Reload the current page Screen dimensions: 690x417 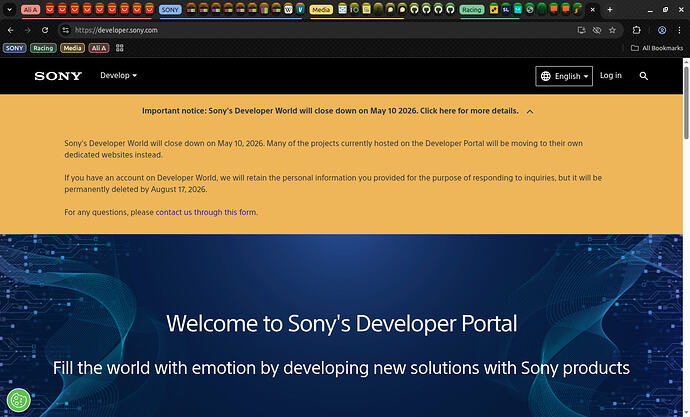45,30
